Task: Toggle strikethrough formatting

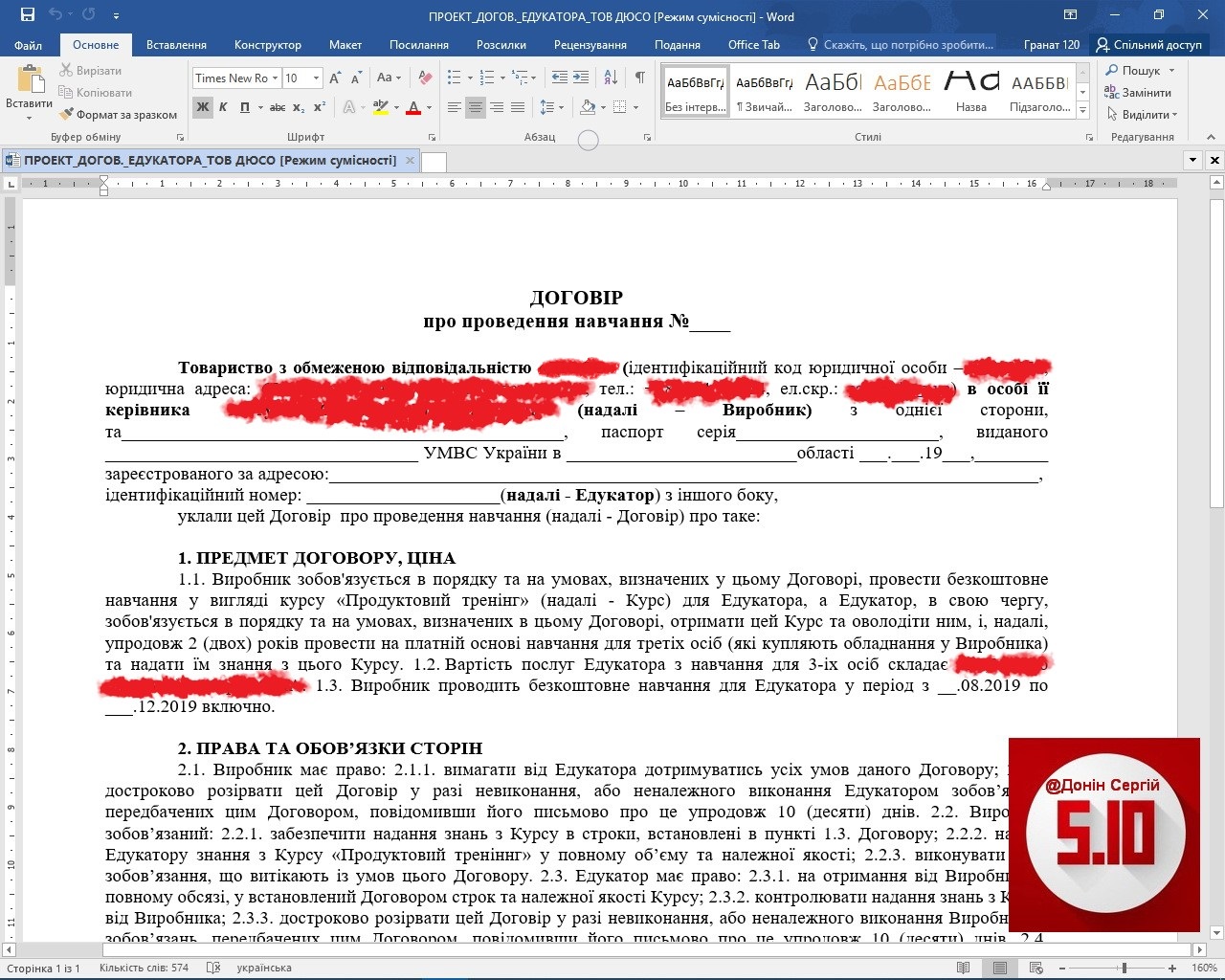Action: coord(278,107)
